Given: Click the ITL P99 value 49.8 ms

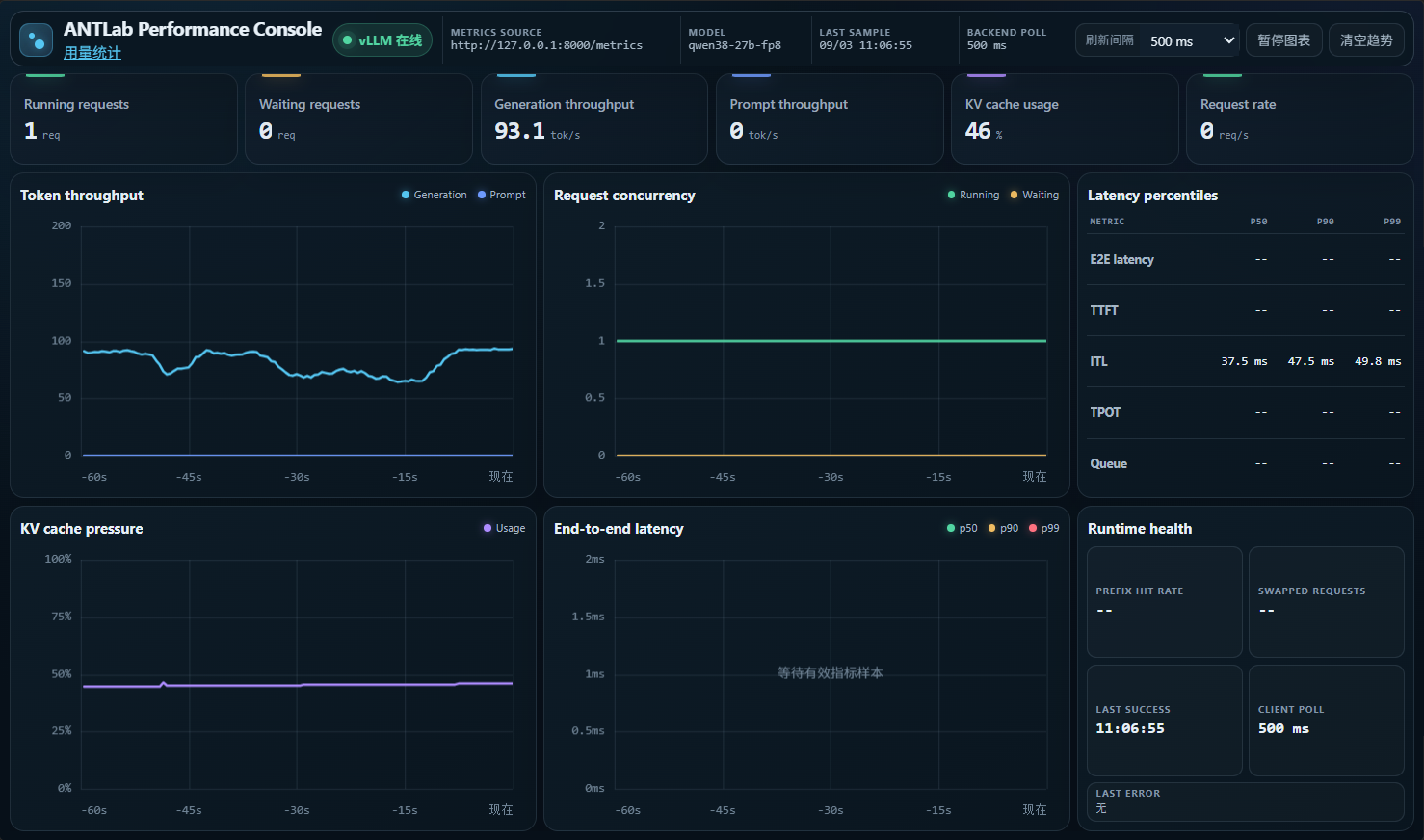Looking at the screenshot, I should tap(1378, 361).
